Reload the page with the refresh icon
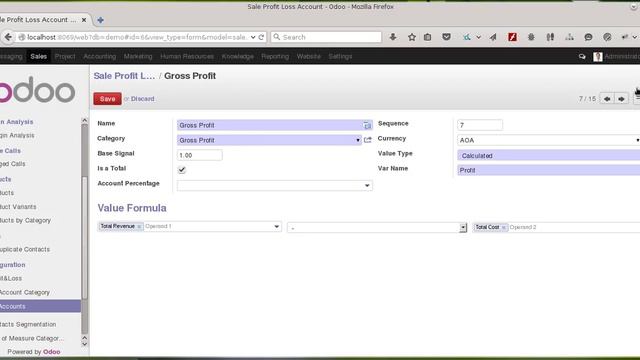This screenshot has width=640, height=360. click(261, 37)
